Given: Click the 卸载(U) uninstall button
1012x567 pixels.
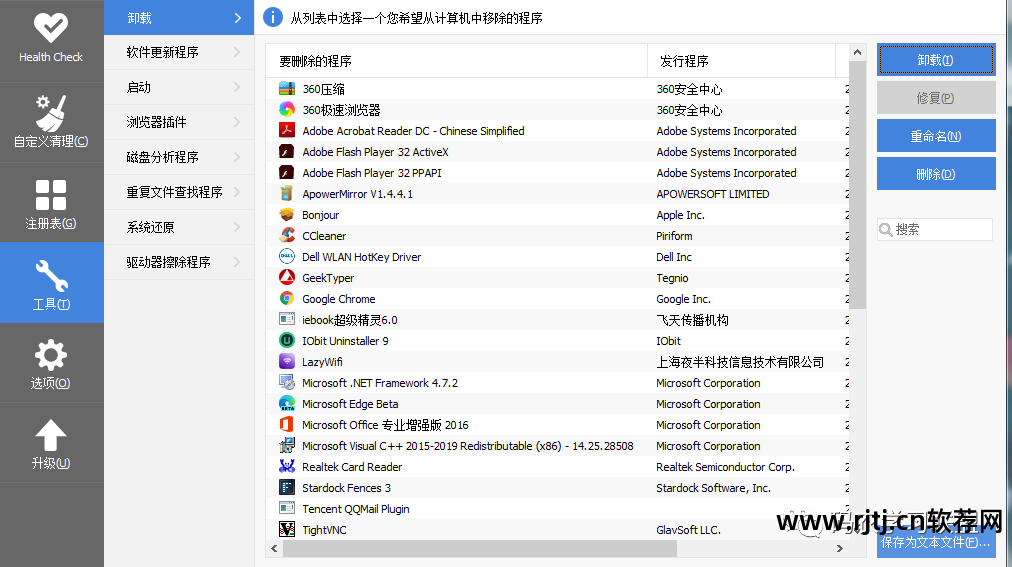Looking at the screenshot, I should click(x=936, y=60).
